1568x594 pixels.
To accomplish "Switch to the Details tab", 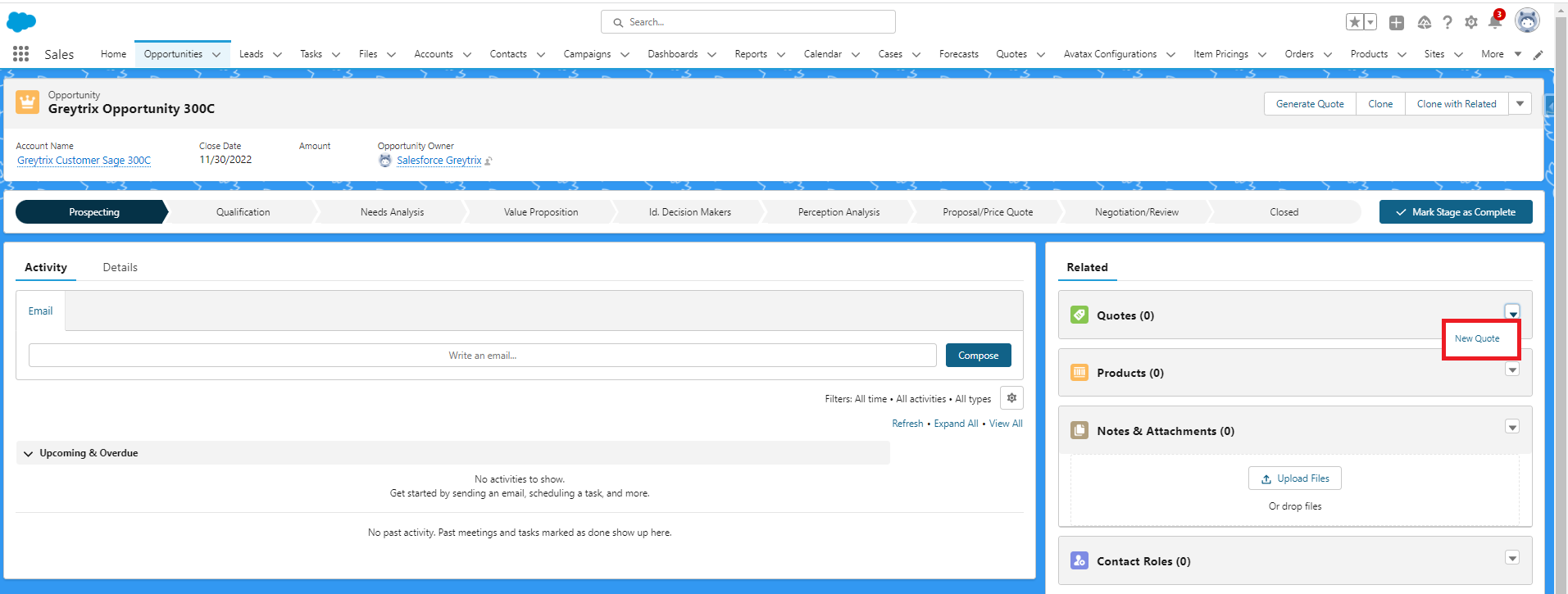I will tap(120, 267).
